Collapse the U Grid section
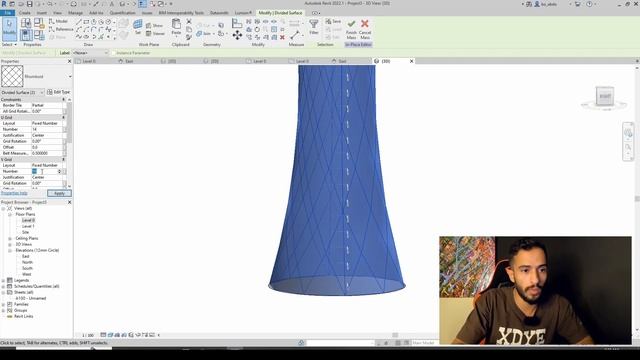Viewport: 640px width, 360px height. click(63, 118)
